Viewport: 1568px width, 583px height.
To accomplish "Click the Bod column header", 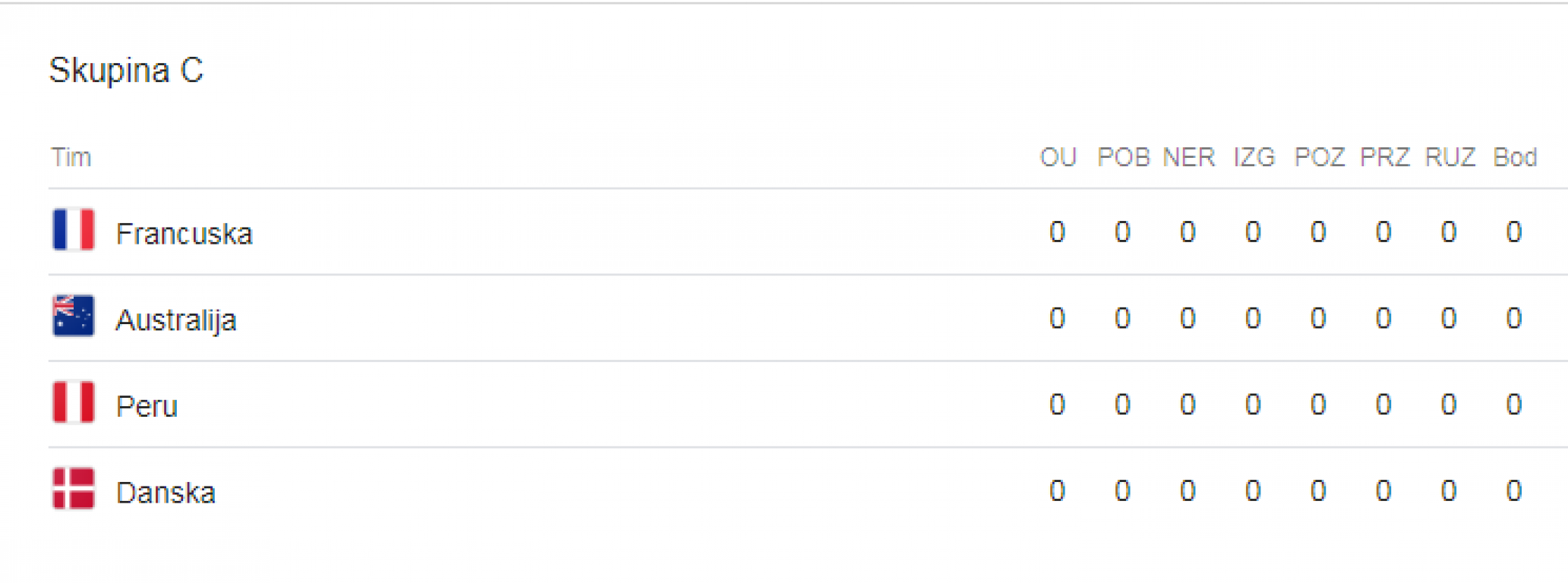I will 1515,157.
